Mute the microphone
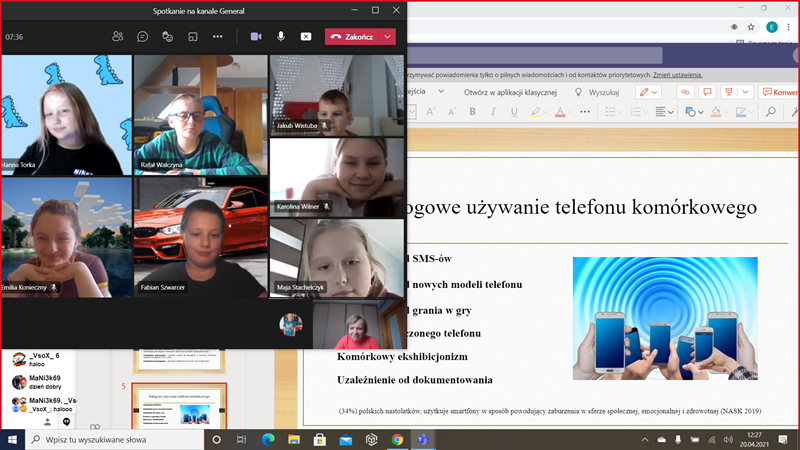 click(281, 36)
